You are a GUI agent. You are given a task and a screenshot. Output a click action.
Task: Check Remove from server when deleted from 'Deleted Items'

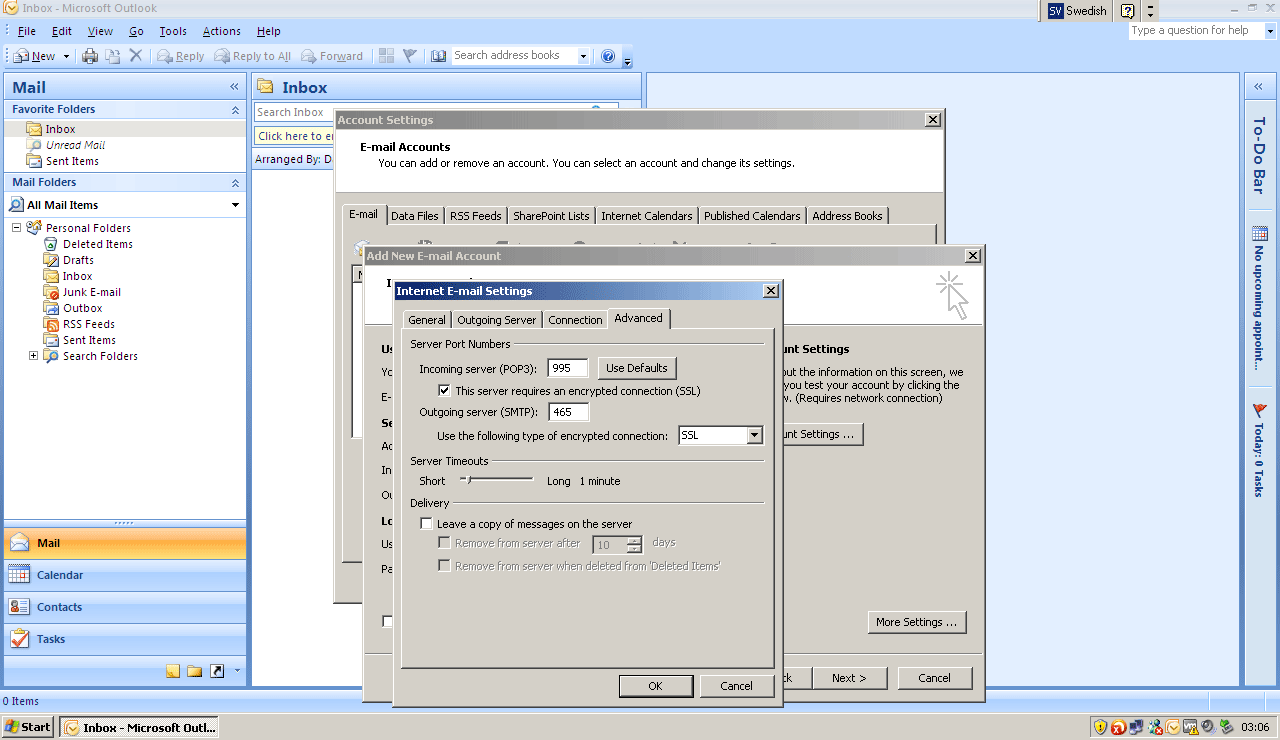[x=445, y=566]
